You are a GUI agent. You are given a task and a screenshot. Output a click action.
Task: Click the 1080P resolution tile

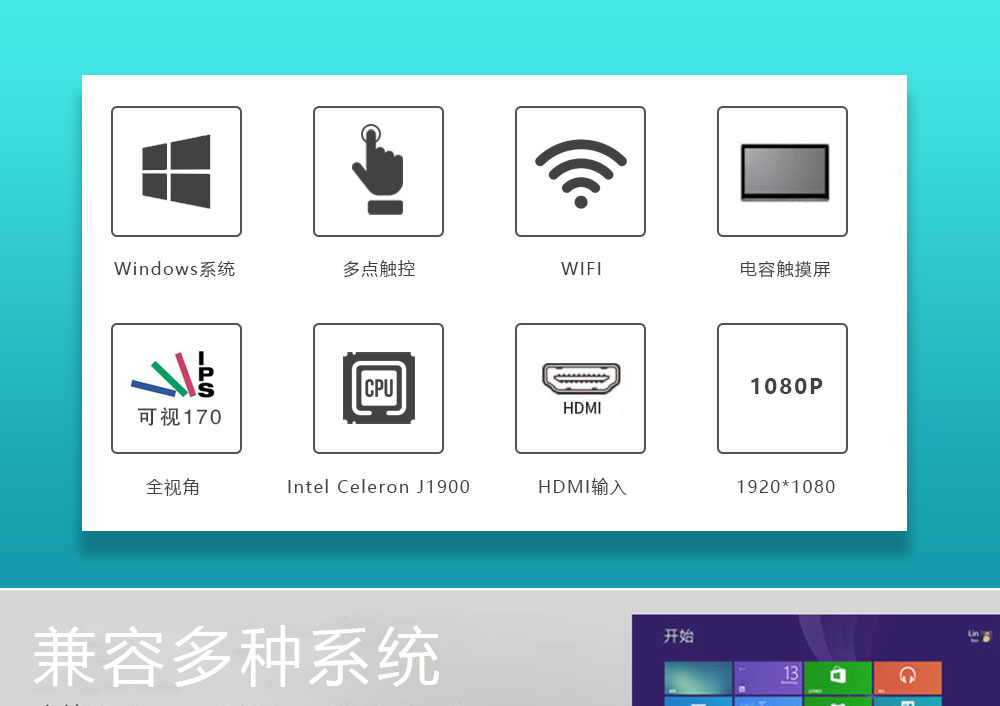pyautogui.click(x=783, y=388)
